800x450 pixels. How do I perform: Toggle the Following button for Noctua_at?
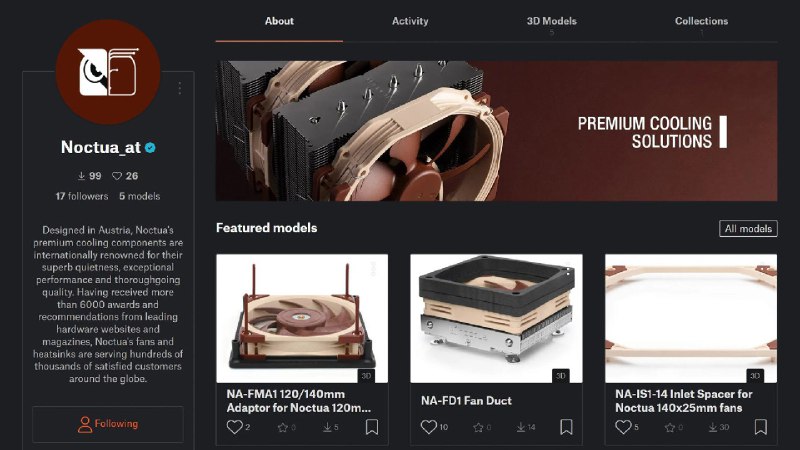(108, 424)
